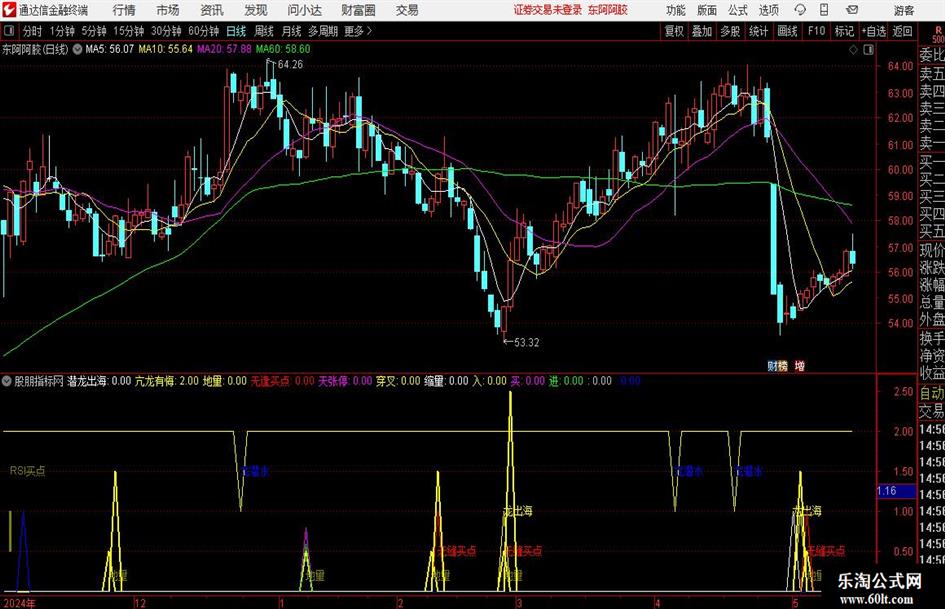Open the 公式 menu
Screen dimensions: 945x609
point(738,10)
